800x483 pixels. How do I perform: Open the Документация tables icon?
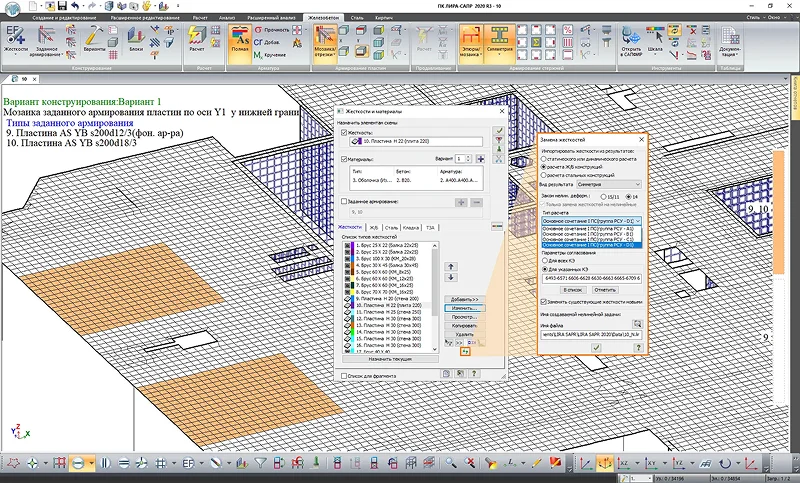(730, 42)
